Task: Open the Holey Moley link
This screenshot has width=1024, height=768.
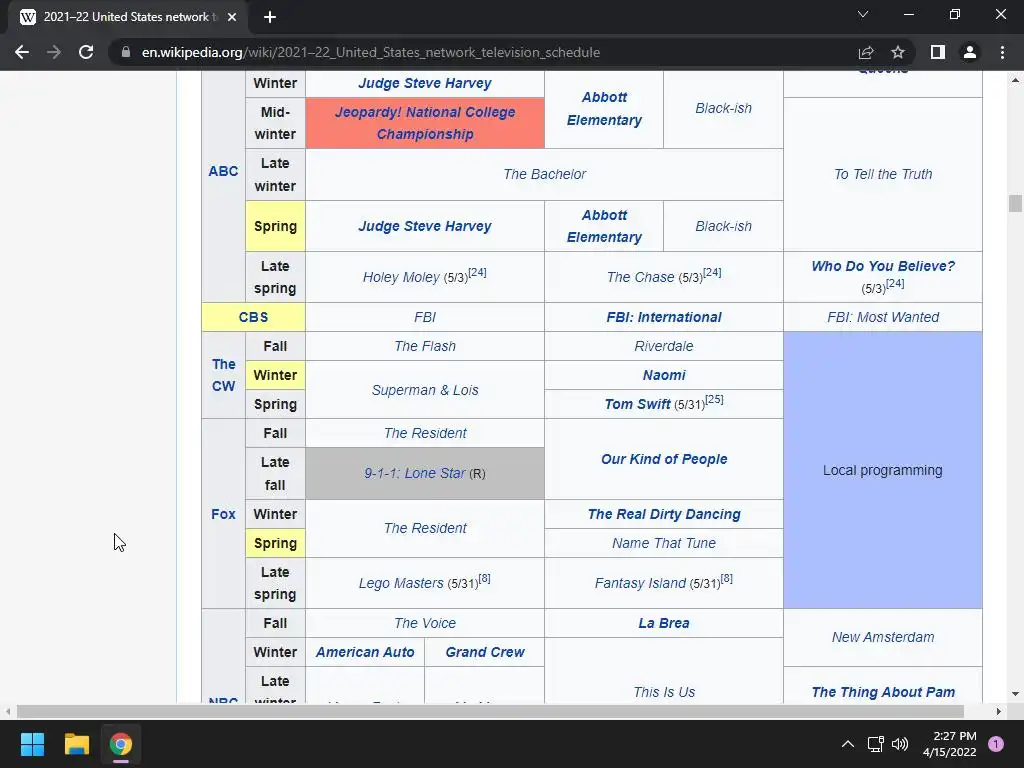Action: point(401,278)
